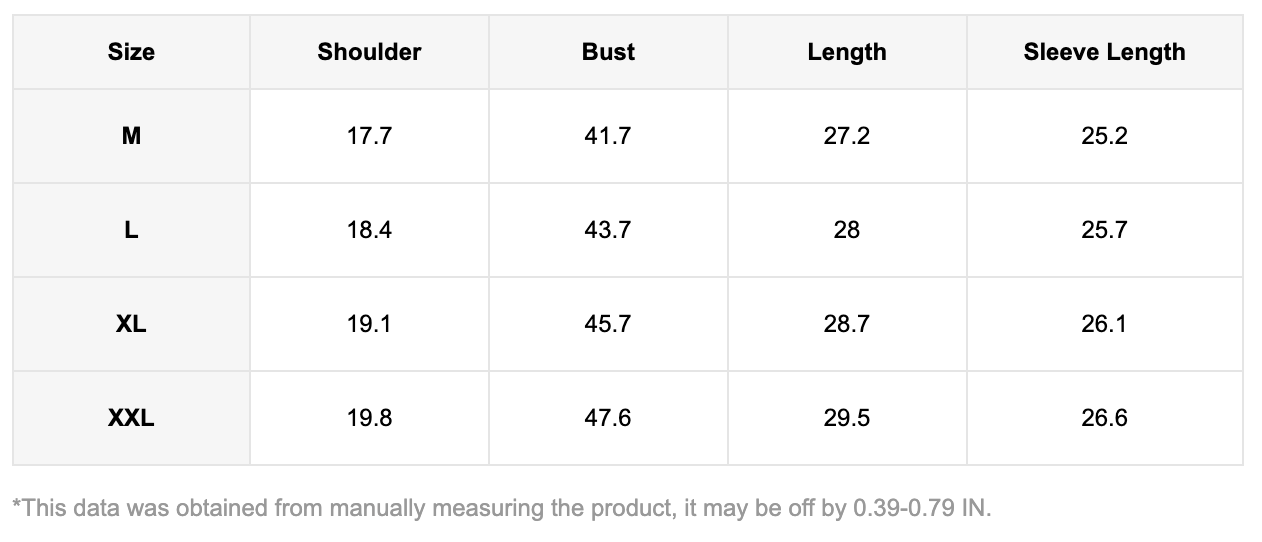Click the 47.6 bust value for XXL
Image resolution: width=1262 pixels, height=542 pixels.
(608, 418)
